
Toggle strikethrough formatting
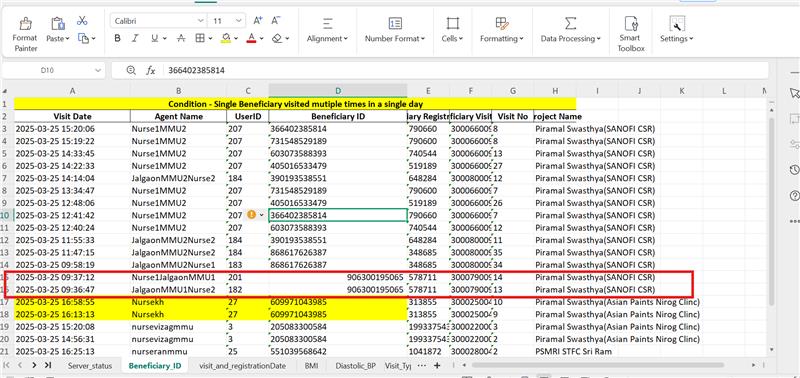coord(181,38)
